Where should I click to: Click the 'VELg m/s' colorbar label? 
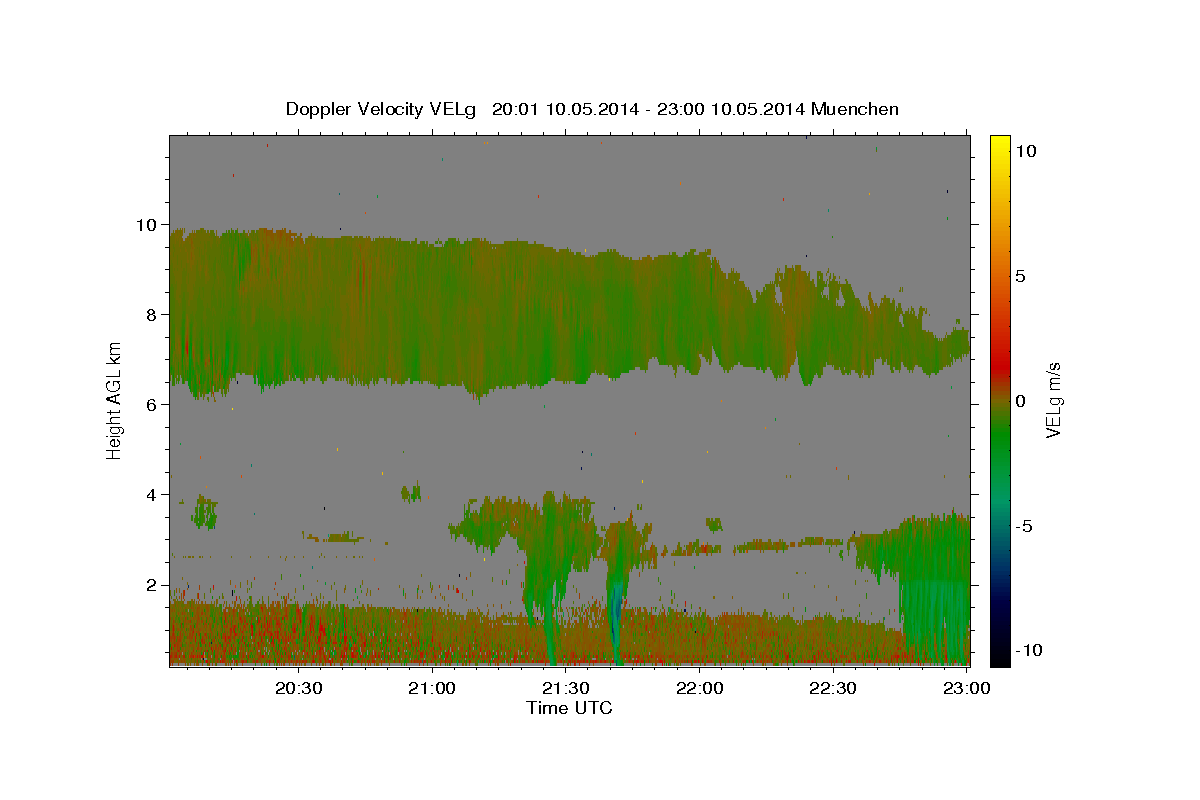(x=1053, y=401)
